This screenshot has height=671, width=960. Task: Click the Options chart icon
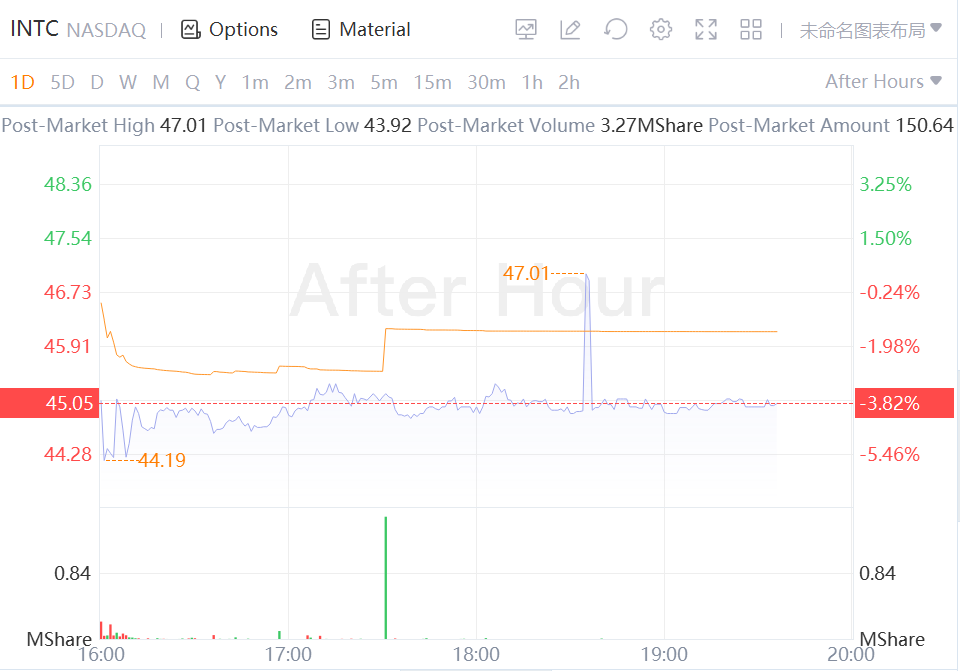(x=191, y=30)
